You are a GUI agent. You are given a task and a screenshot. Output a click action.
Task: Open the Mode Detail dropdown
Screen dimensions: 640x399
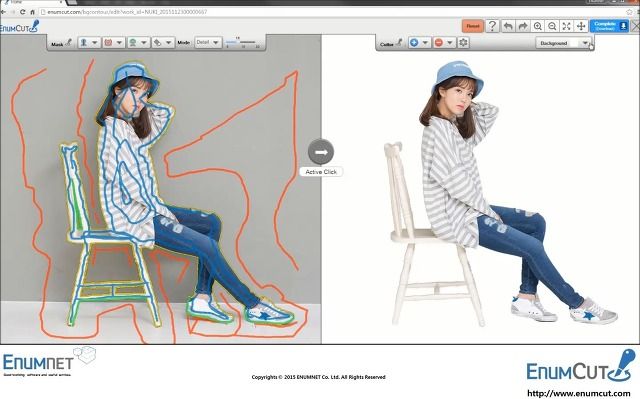click(x=208, y=42)
